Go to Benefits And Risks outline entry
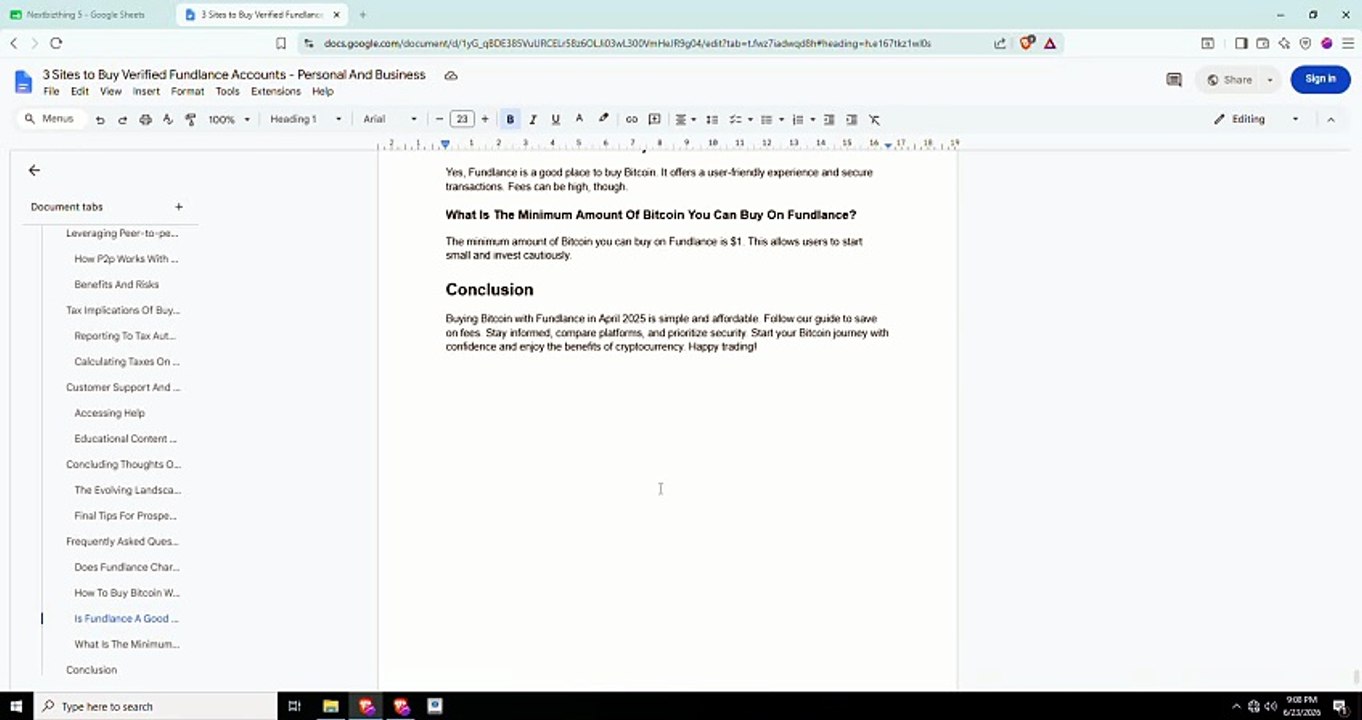The height and width of the screenshot is (720, 1362). click(116, 285)
